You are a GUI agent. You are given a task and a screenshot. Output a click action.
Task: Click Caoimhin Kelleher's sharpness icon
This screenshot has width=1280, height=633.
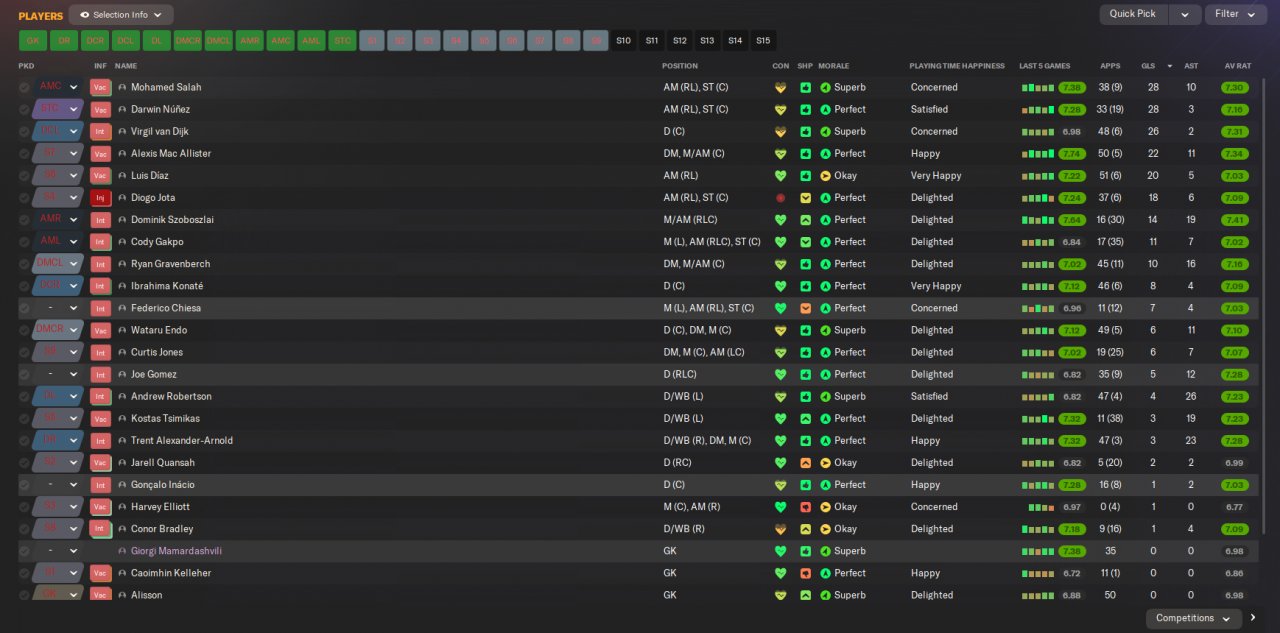point(806,573)
